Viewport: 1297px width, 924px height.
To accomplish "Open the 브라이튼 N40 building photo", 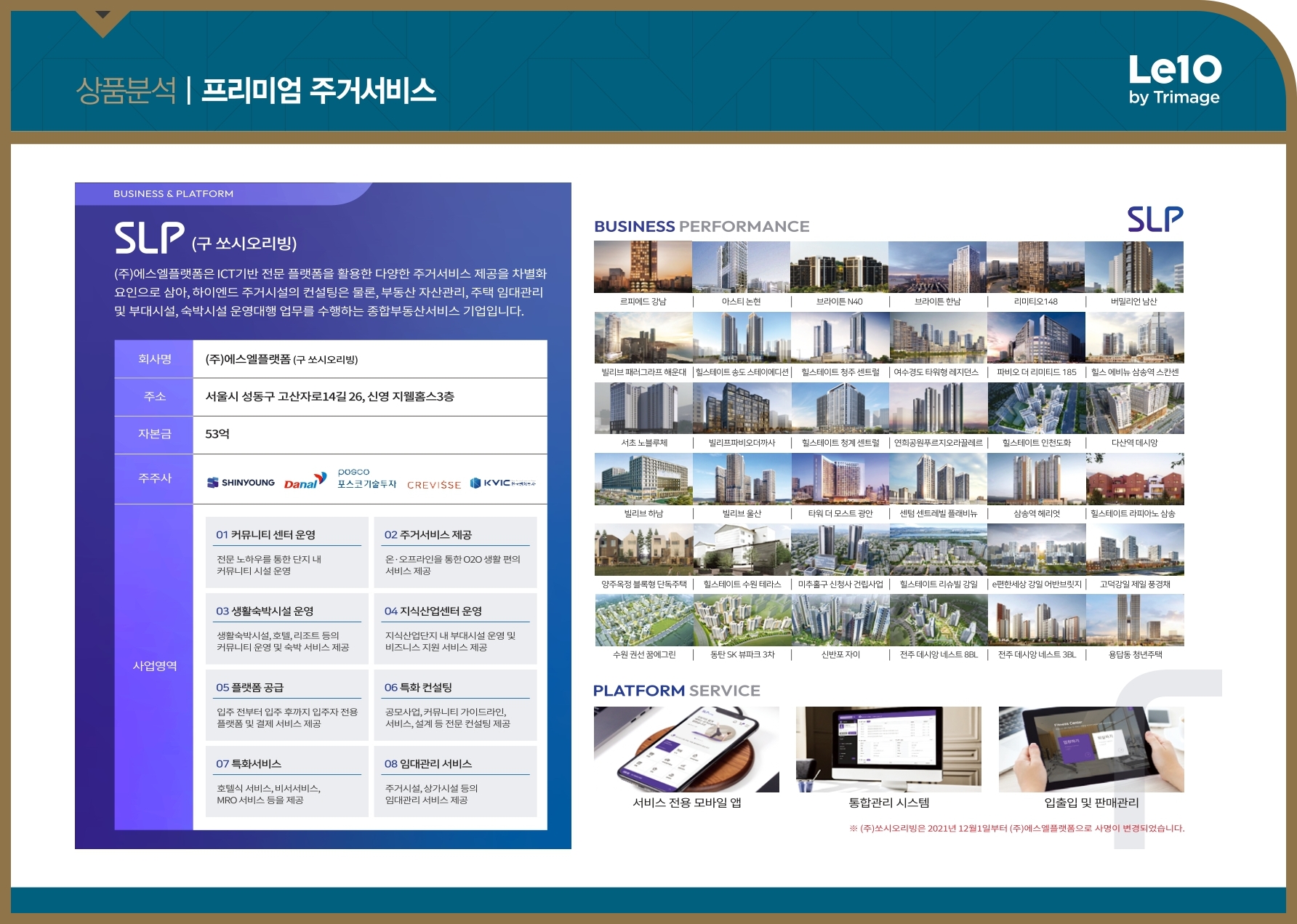I will [839, 267].
